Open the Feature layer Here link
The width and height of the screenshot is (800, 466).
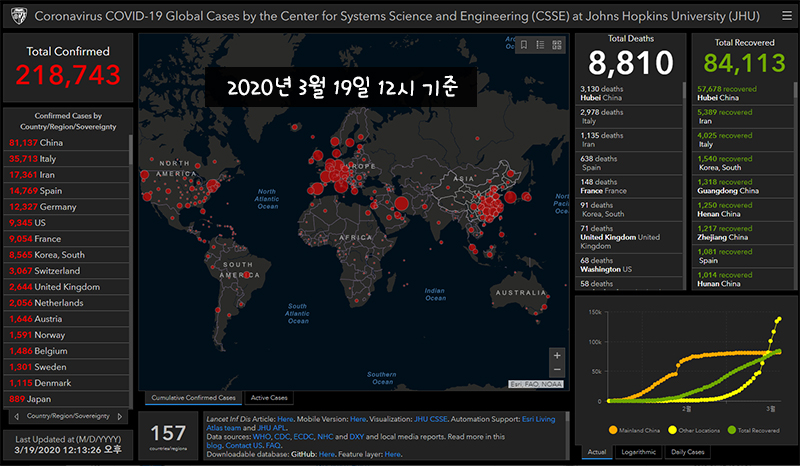coord(392,454)
